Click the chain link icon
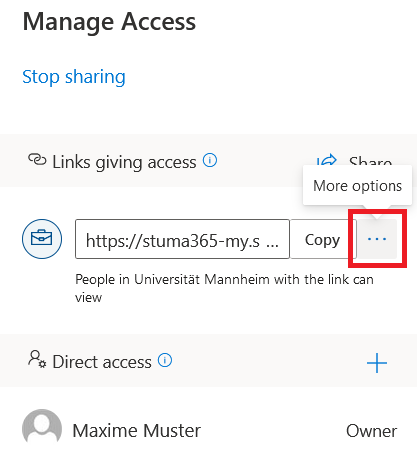This screenshot has width=417, height=461. 37,160
